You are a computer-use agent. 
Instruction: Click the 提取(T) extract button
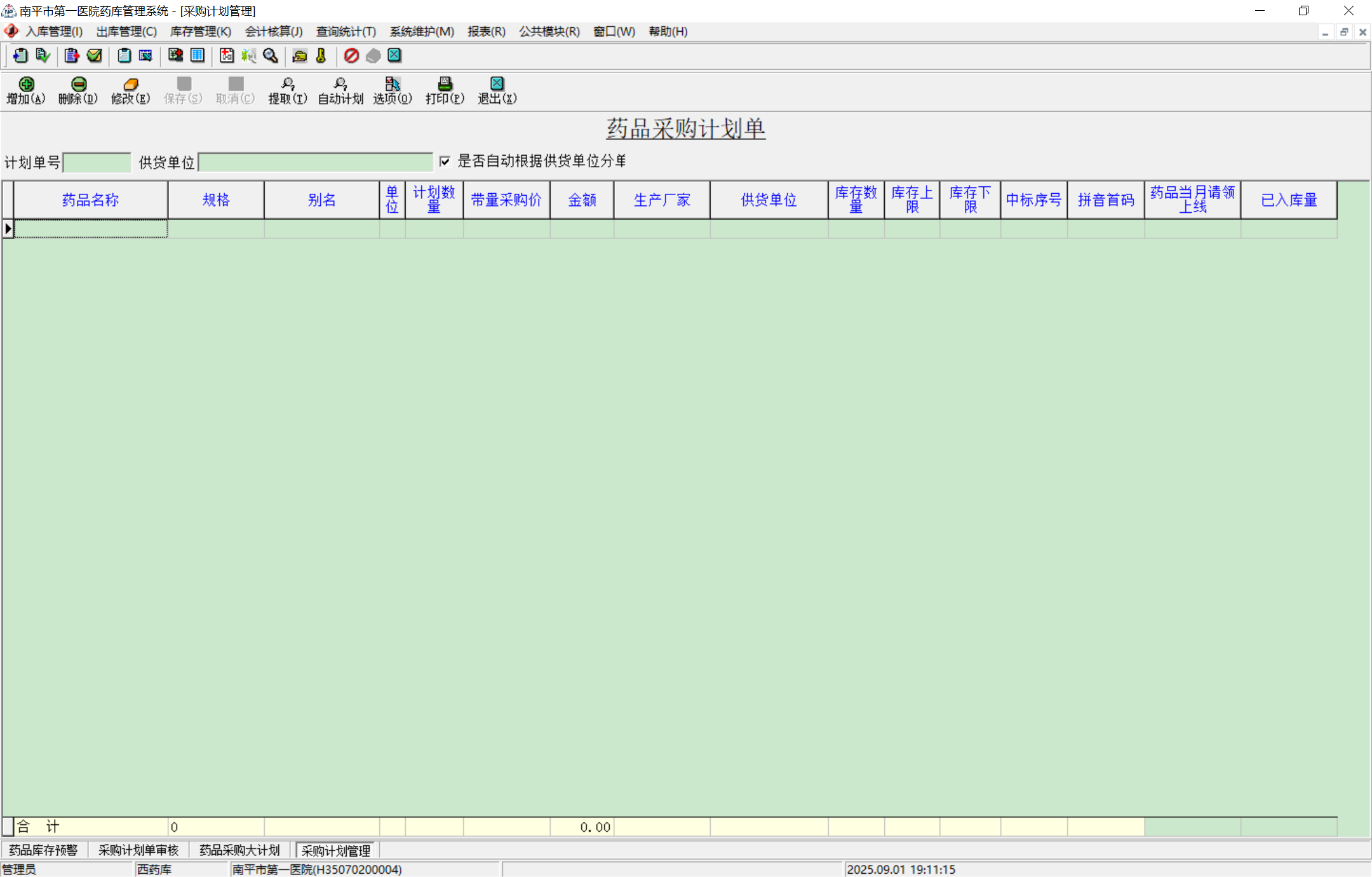[x=287, y=90]
